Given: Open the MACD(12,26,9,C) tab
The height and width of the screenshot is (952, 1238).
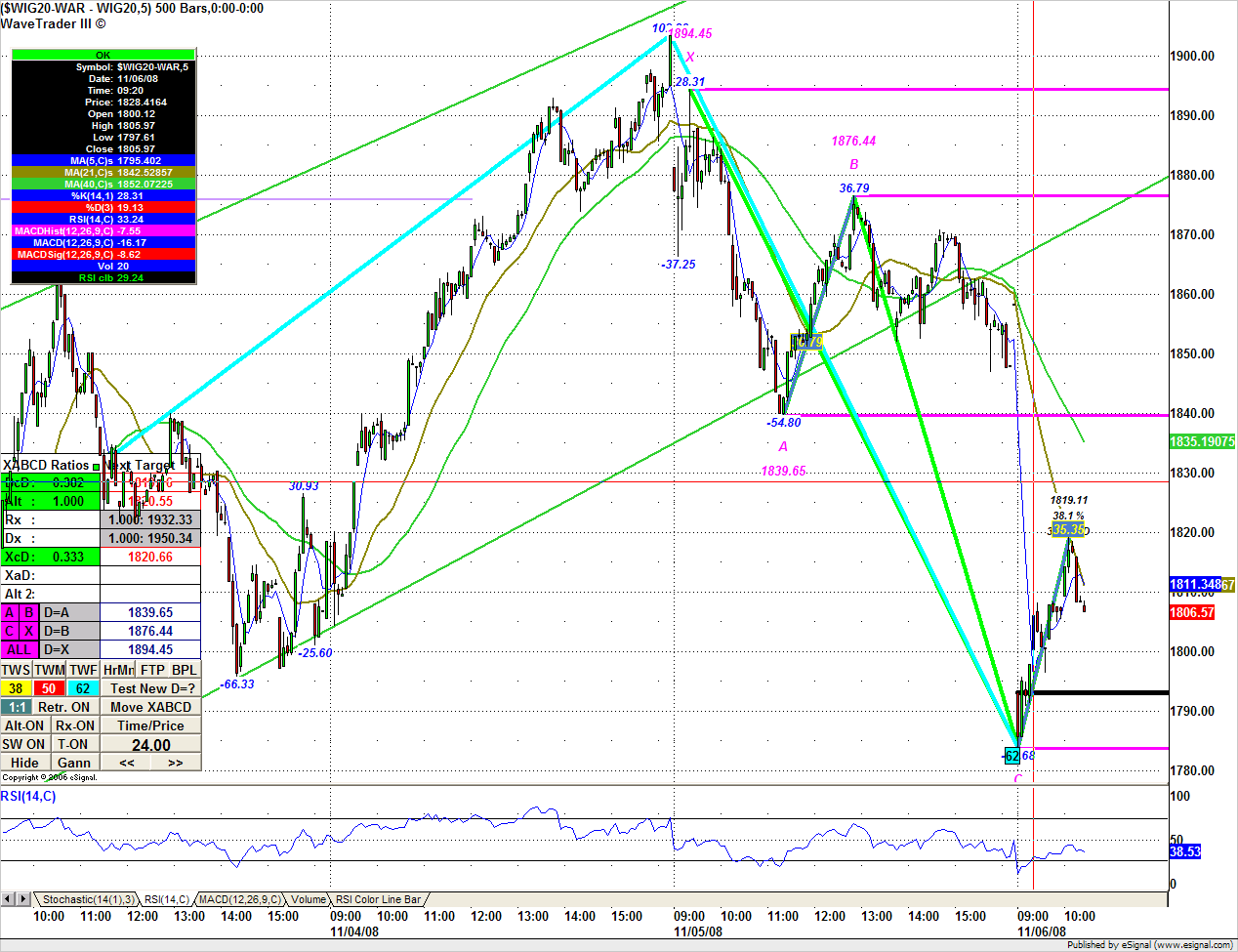Looking at the screenshot, I should [239, 899].
